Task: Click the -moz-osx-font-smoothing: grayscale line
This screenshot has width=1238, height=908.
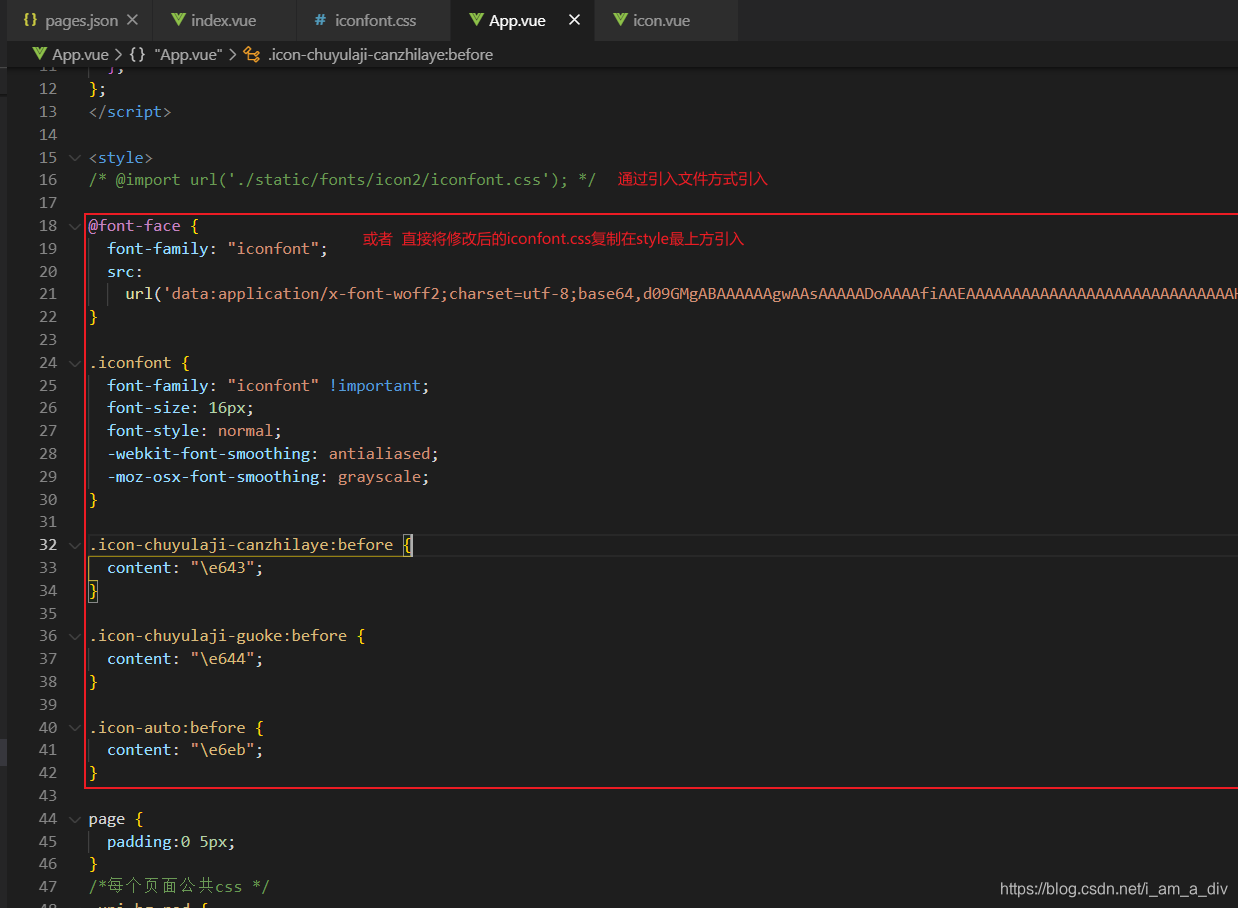Action: [268, 477]
